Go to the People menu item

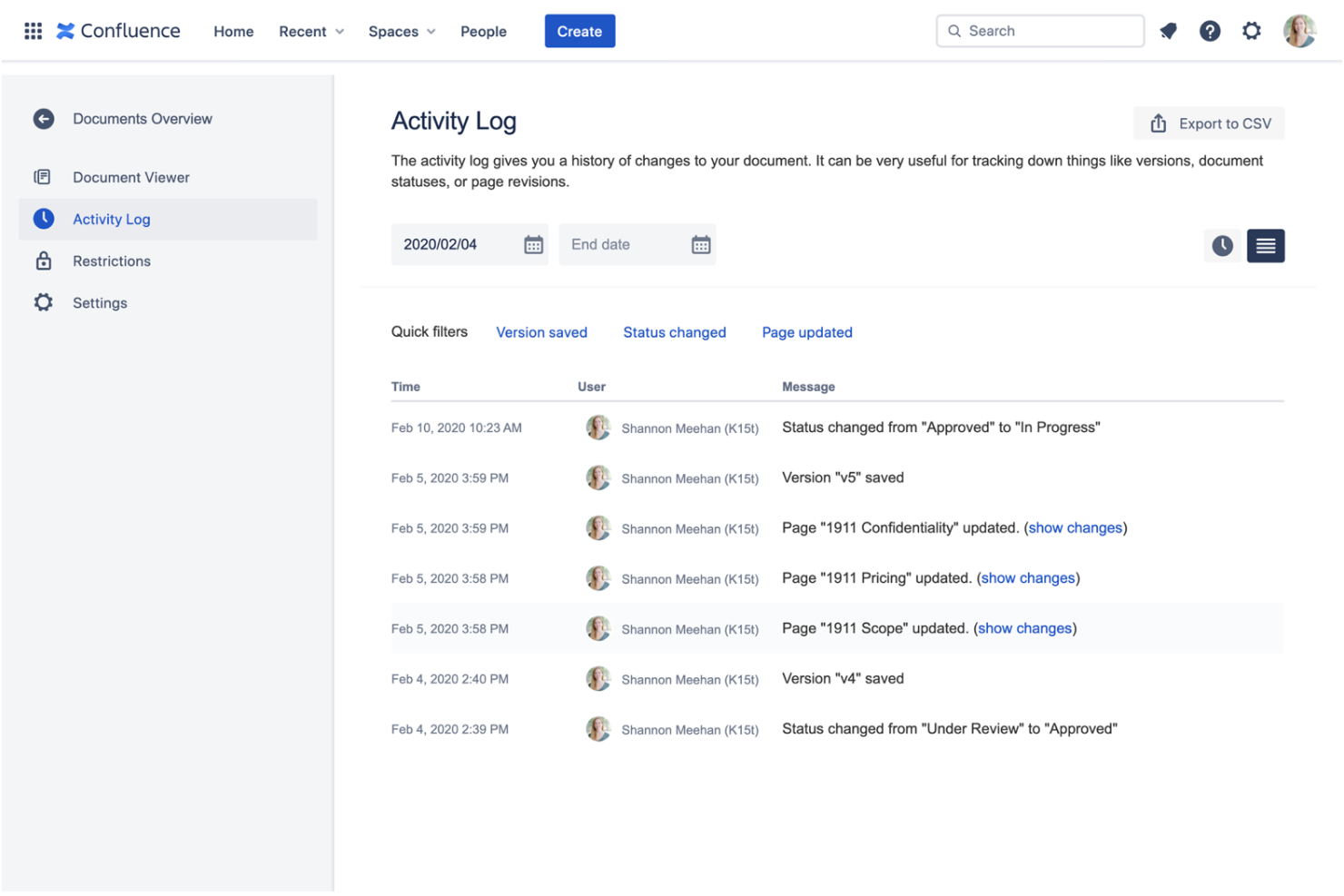point(483,31)
